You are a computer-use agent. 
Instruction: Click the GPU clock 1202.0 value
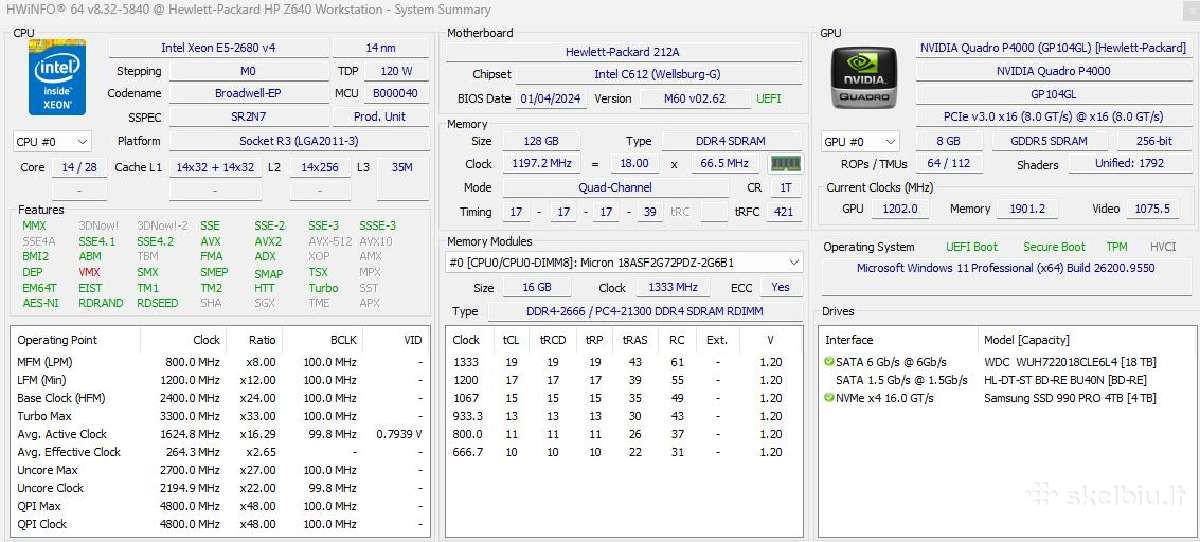[899, 209]
